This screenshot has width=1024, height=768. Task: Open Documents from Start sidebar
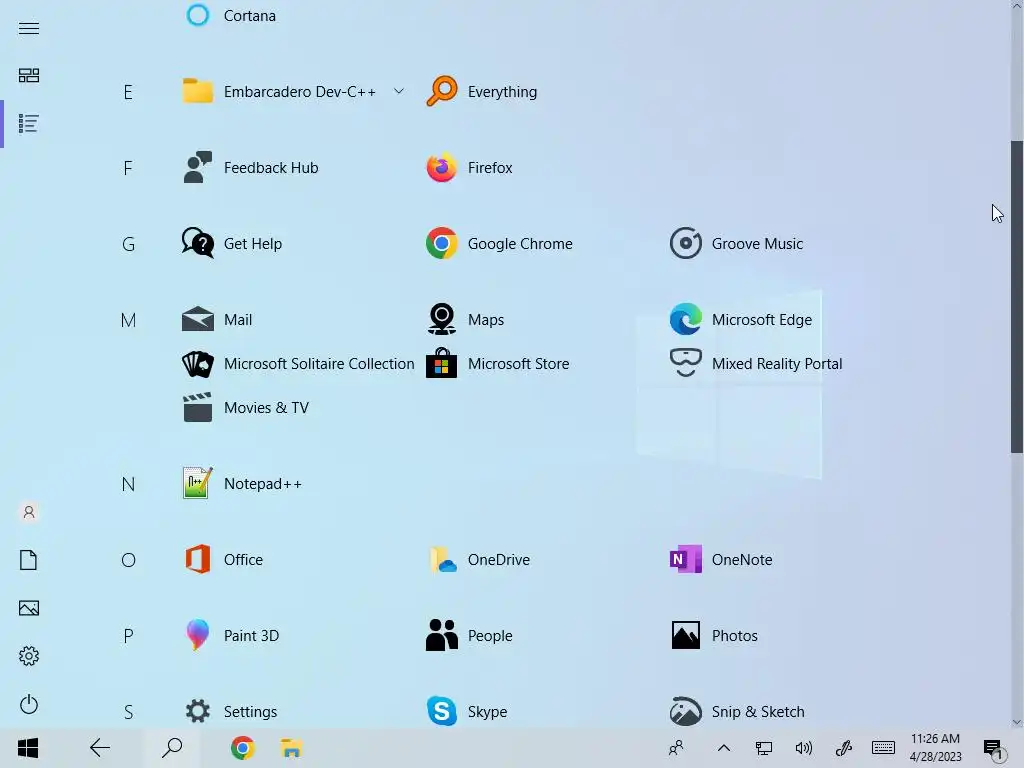tap(29, 560)
